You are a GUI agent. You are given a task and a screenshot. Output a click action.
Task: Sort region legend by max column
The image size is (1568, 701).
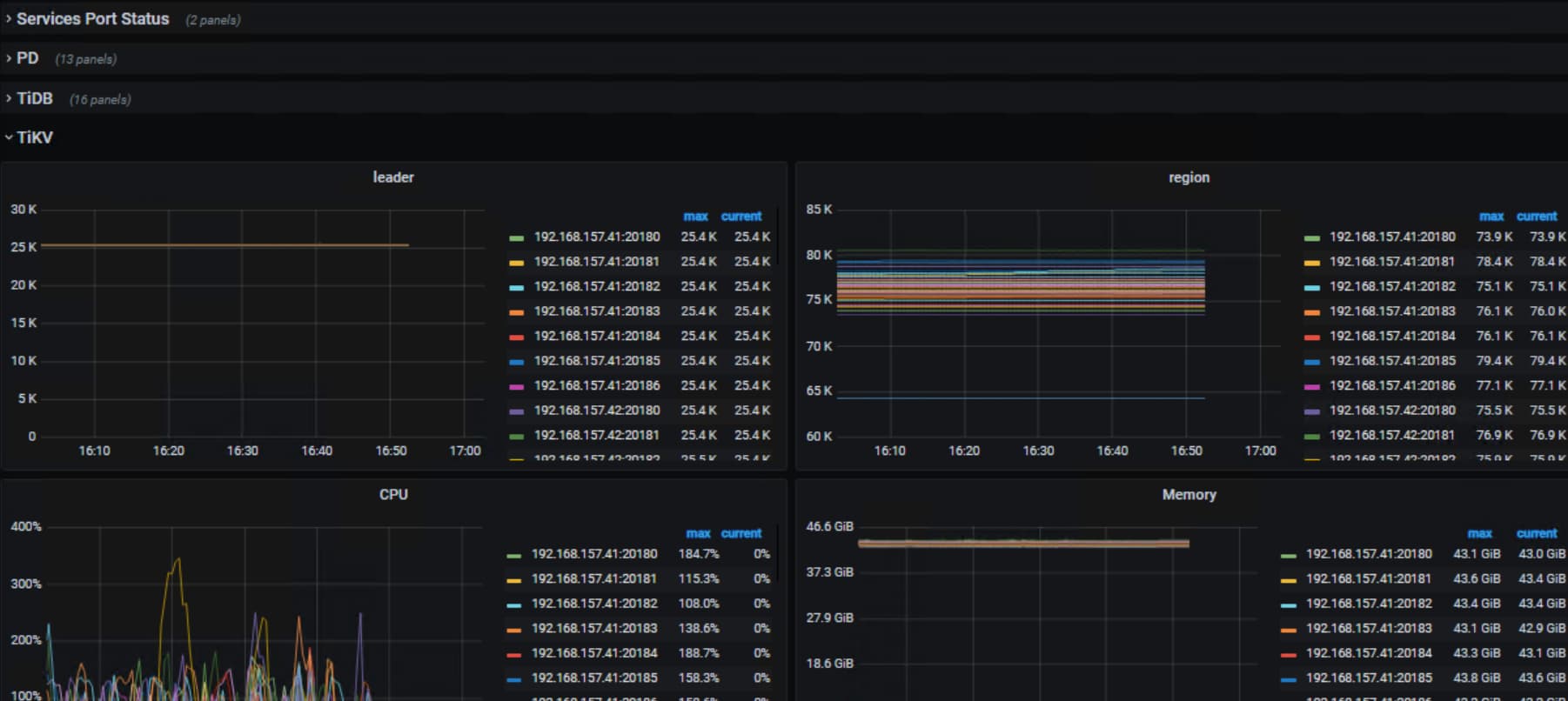pos(1491,216)
